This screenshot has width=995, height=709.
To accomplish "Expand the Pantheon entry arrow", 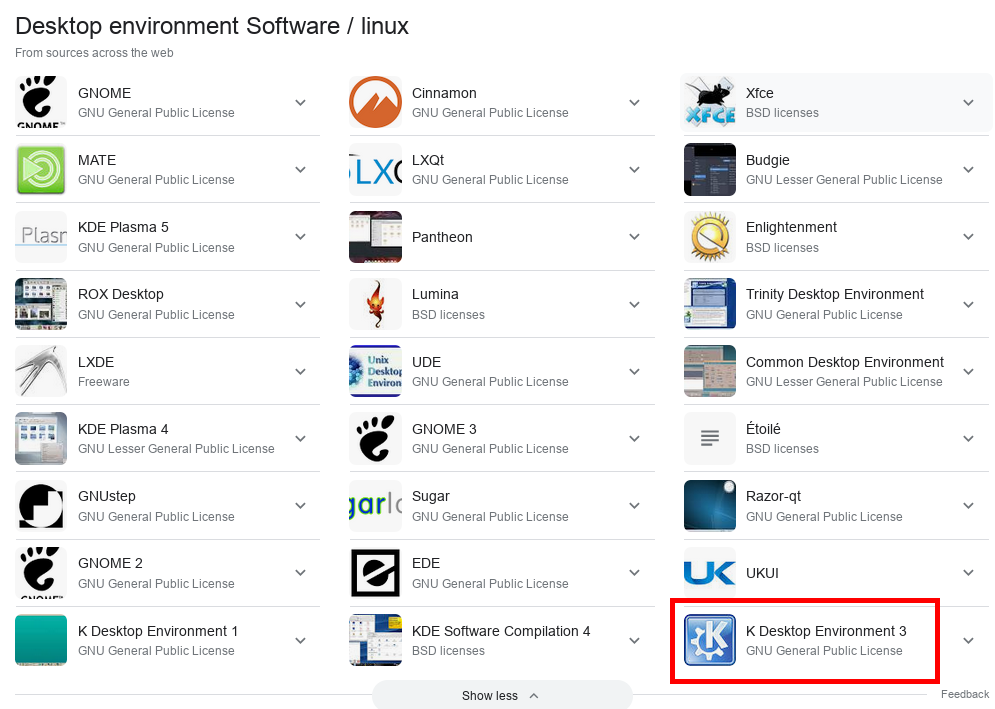I will [x=635, y=237].
